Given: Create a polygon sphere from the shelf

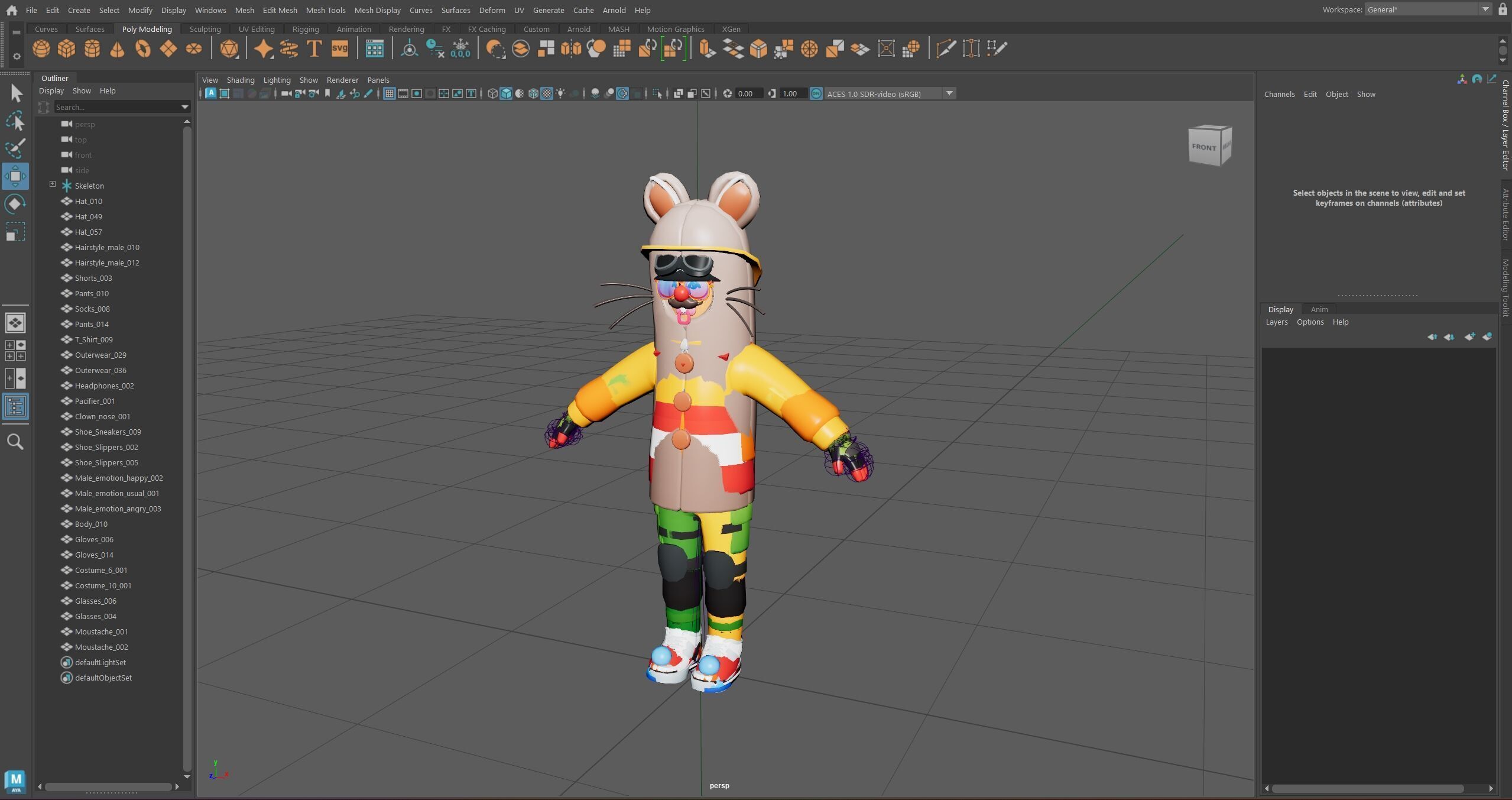Looking at the screenshot, I should point(41,48).
